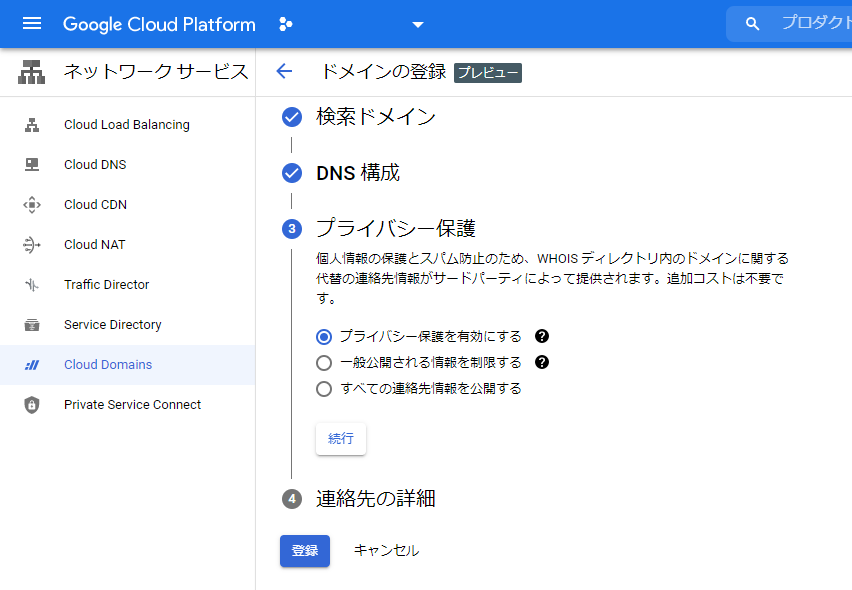Open Cloud CDN menu item
This screenshot has width=852, height=590.
tap(128, 205)
